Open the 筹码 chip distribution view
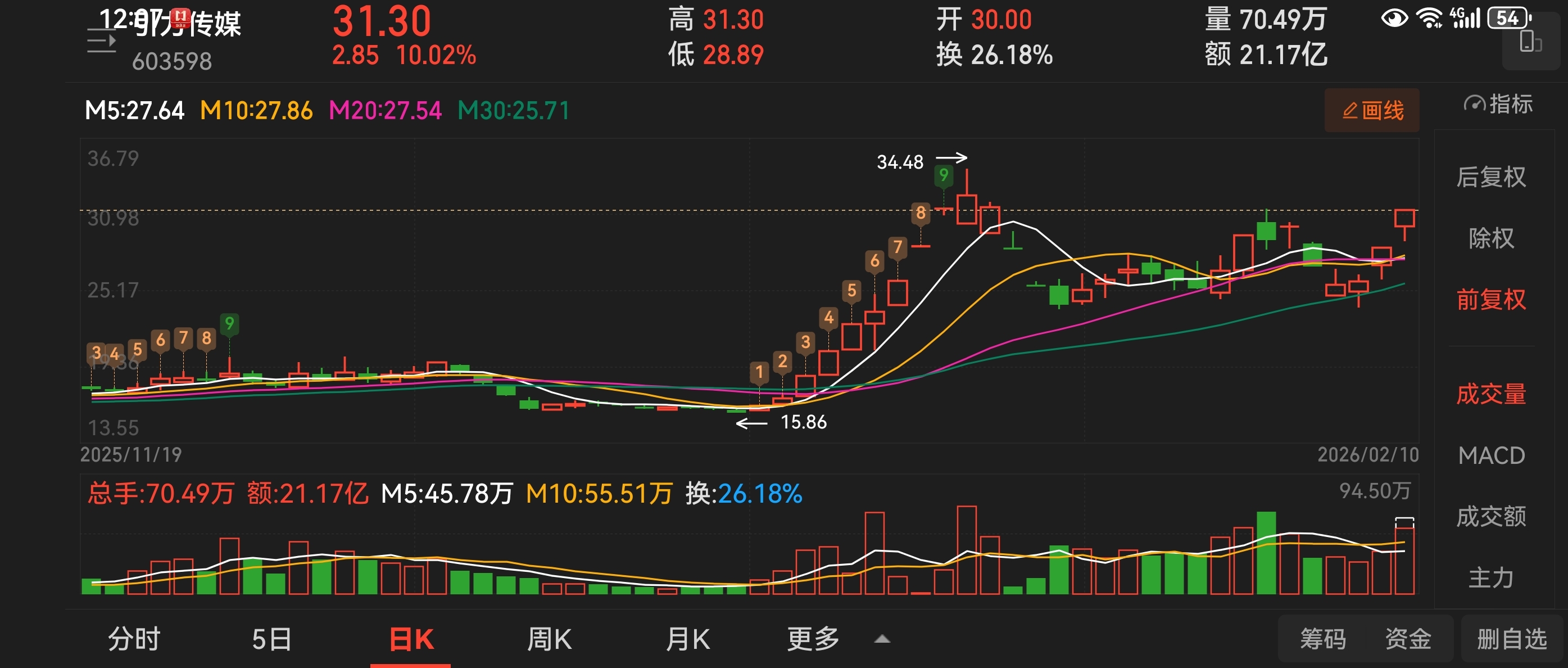The height and width of the screenshot is (668, 1568). click(1323, 639)
